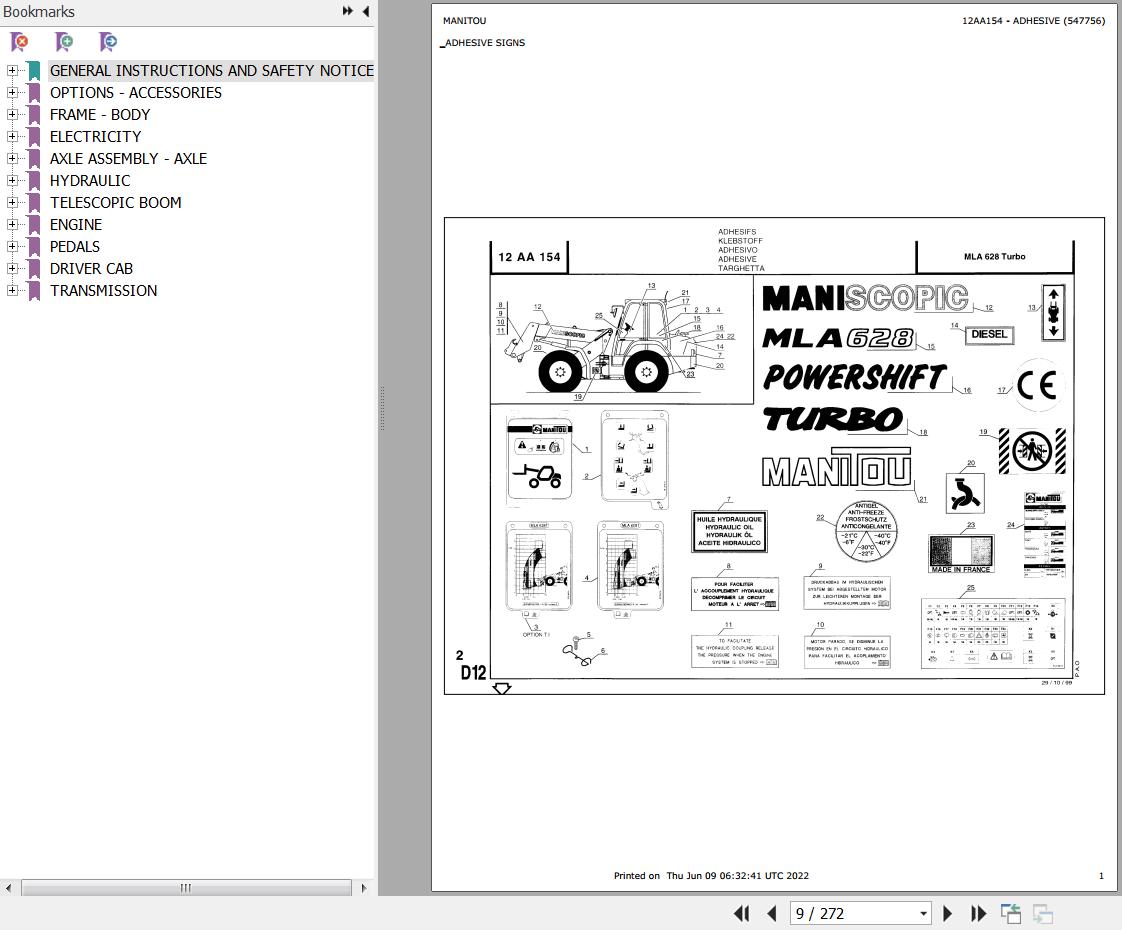The width and height of the screenshot is (1122, 930).
Task: Click the bookmark icon beside FRAME - BODY
Action: (34, 115)
